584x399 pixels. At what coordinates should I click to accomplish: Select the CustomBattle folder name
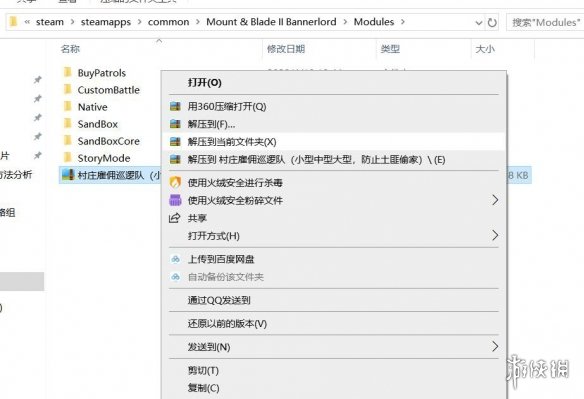[x=108, y=90]
